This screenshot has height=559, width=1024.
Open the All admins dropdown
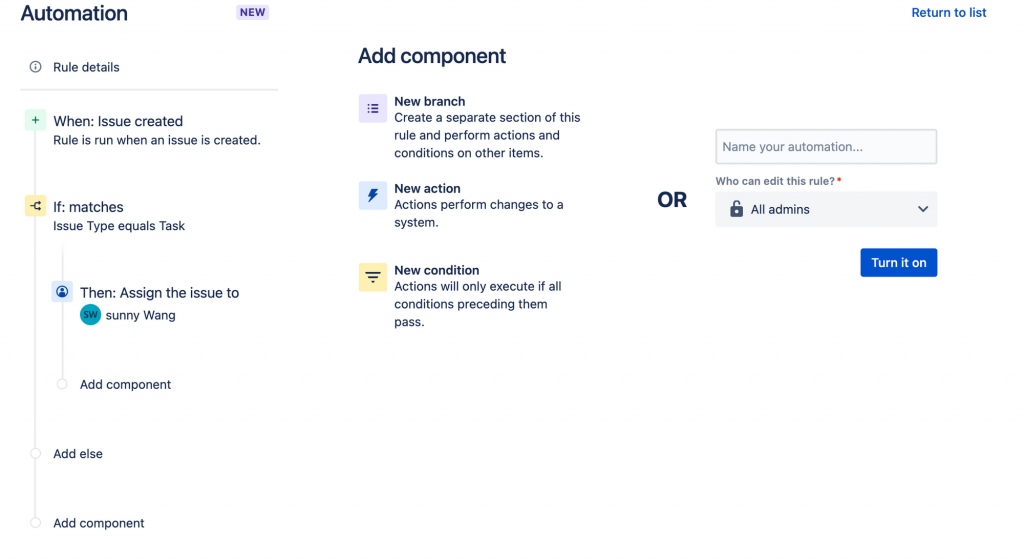(826, 210)
